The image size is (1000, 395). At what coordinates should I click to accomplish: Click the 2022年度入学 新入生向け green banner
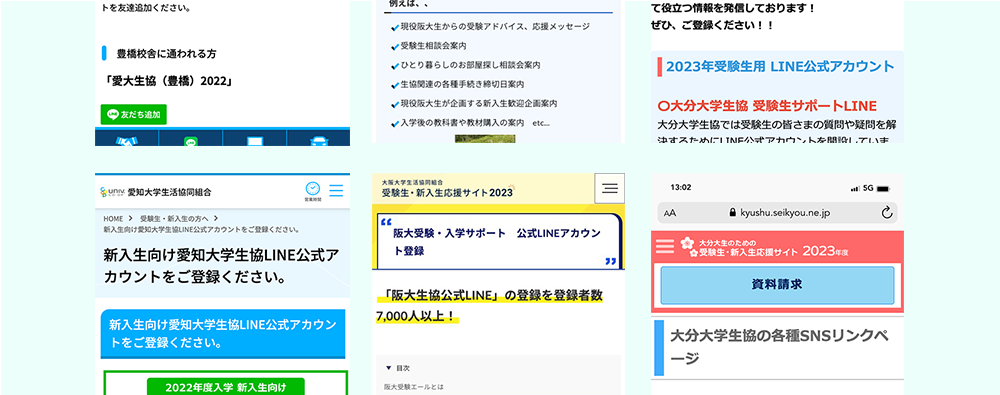226,386
